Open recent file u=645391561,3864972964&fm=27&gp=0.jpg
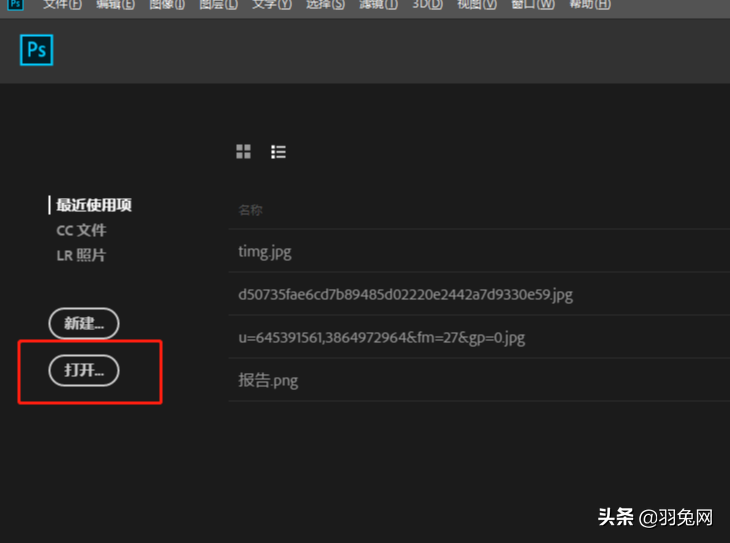 pyautogui.click(x=480, y=337)
